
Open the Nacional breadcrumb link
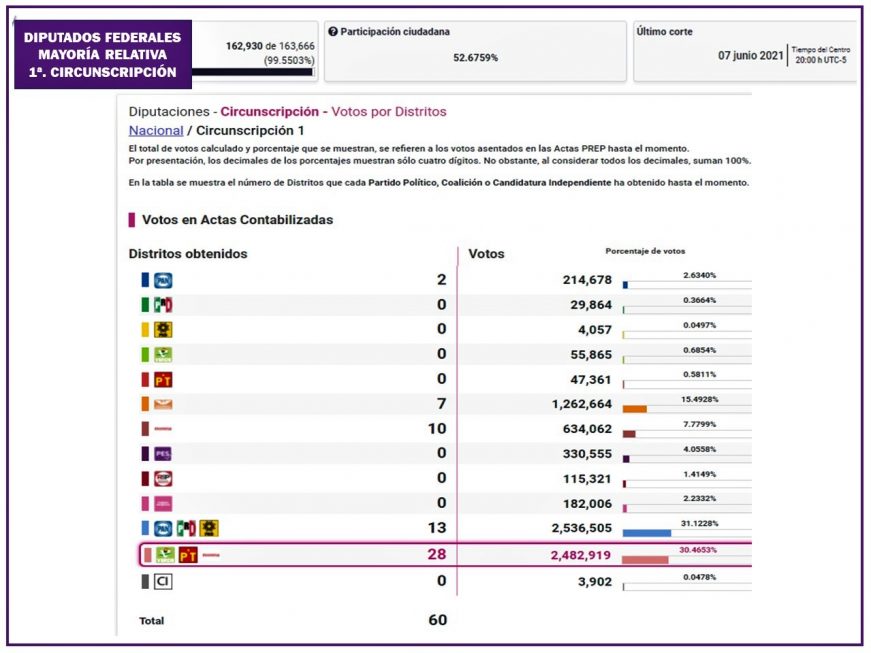point(156,130)
